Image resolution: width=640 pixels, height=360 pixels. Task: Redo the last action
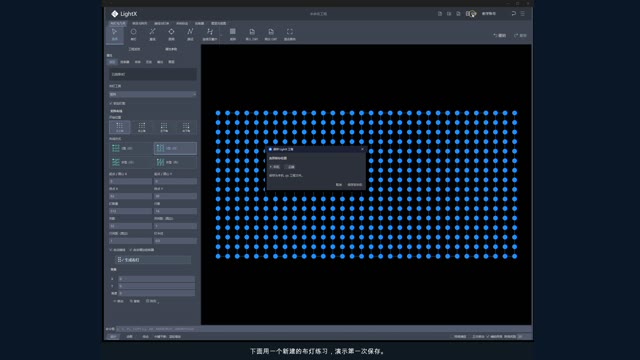coord(520,36)
